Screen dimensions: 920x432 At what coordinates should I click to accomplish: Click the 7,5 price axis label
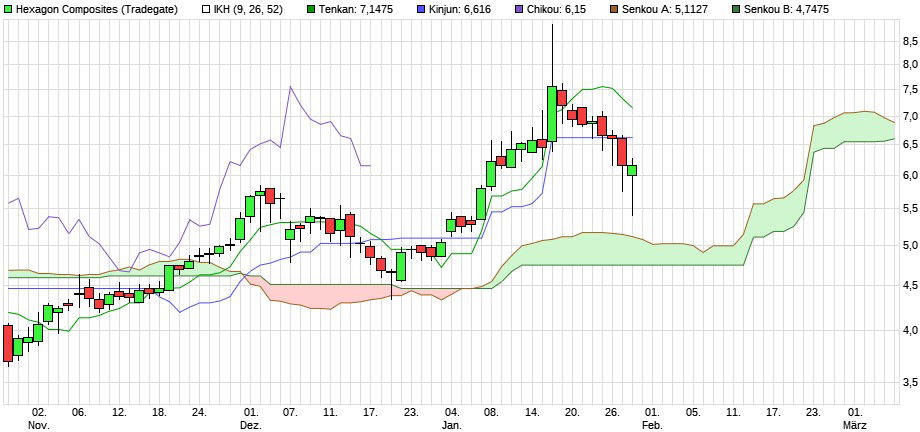(911, 89)
